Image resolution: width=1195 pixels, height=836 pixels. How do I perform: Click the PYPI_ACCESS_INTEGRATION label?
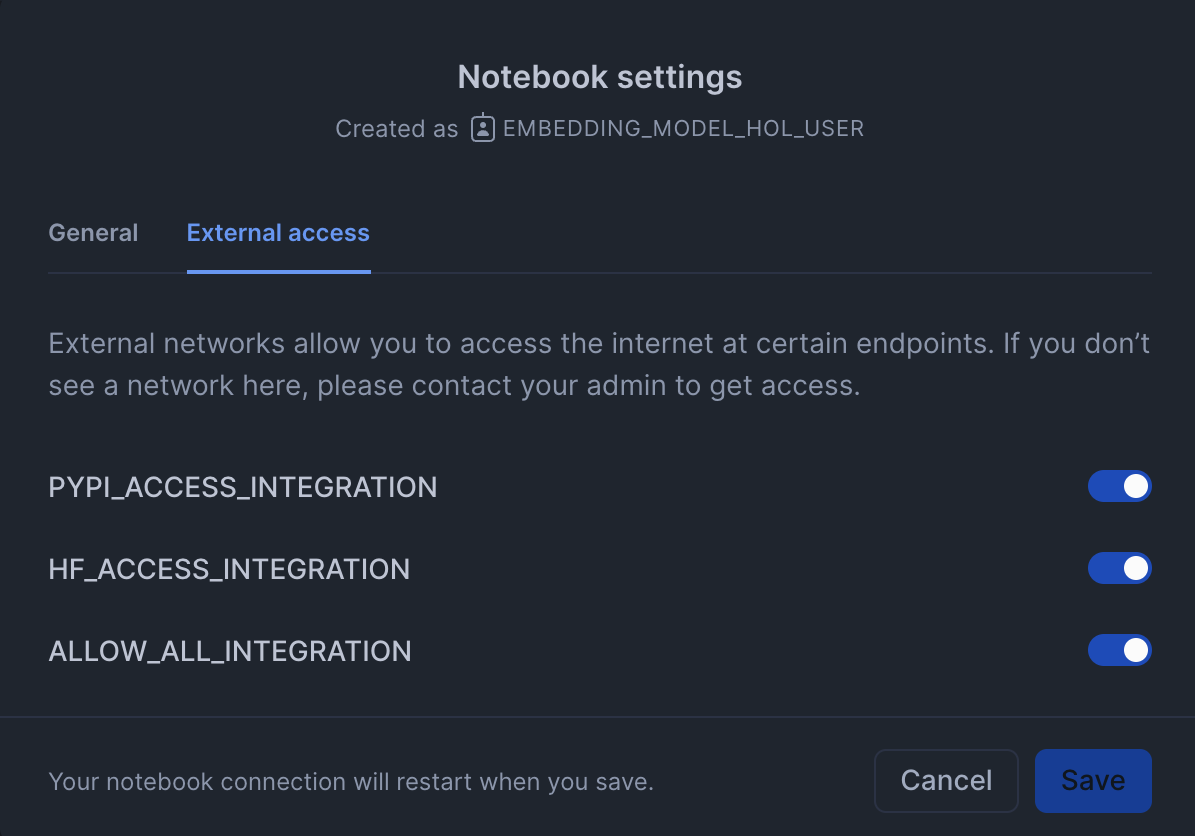coord(243,487)
